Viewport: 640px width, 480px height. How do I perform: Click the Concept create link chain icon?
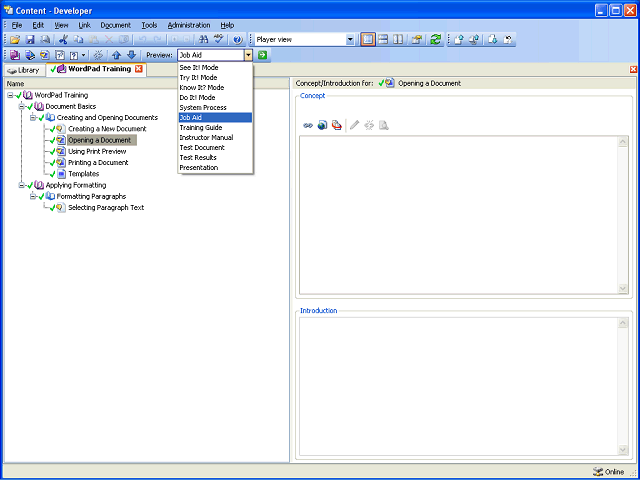[x=308, y=125]
